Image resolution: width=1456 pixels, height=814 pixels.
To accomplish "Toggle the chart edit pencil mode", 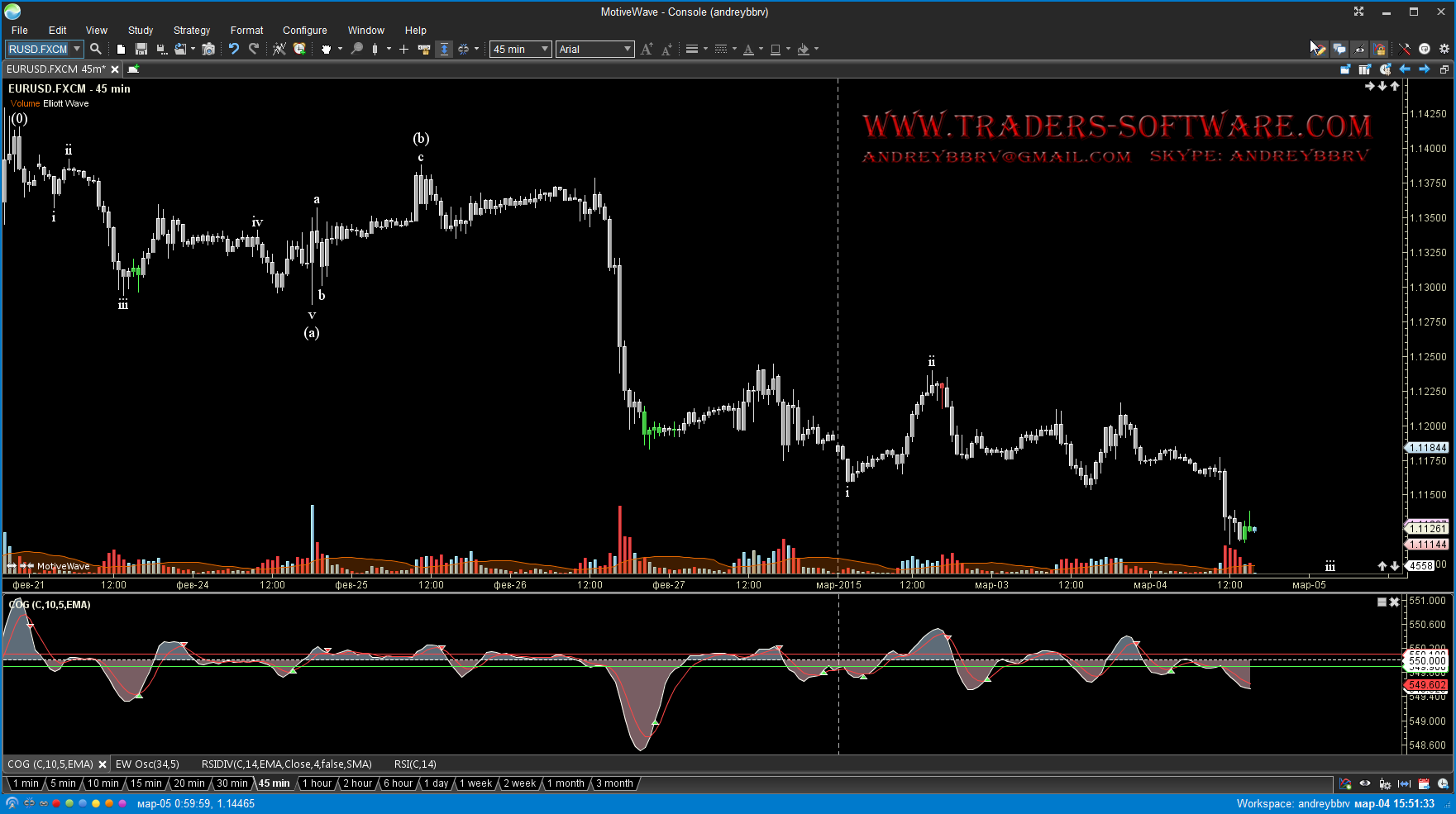I will (x=1319, y=49).
